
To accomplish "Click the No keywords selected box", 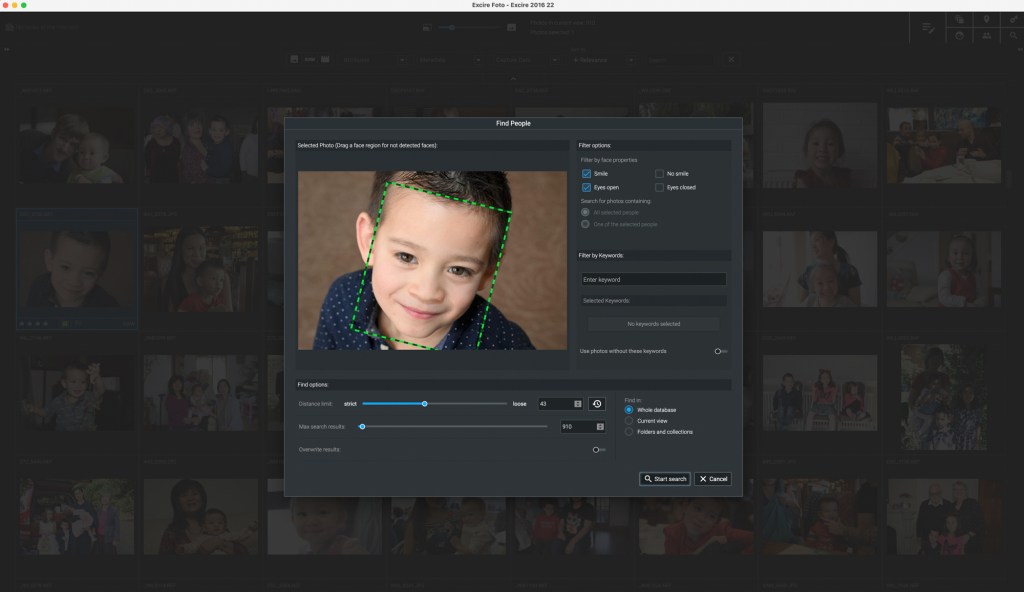I will [x=653, y=324].
